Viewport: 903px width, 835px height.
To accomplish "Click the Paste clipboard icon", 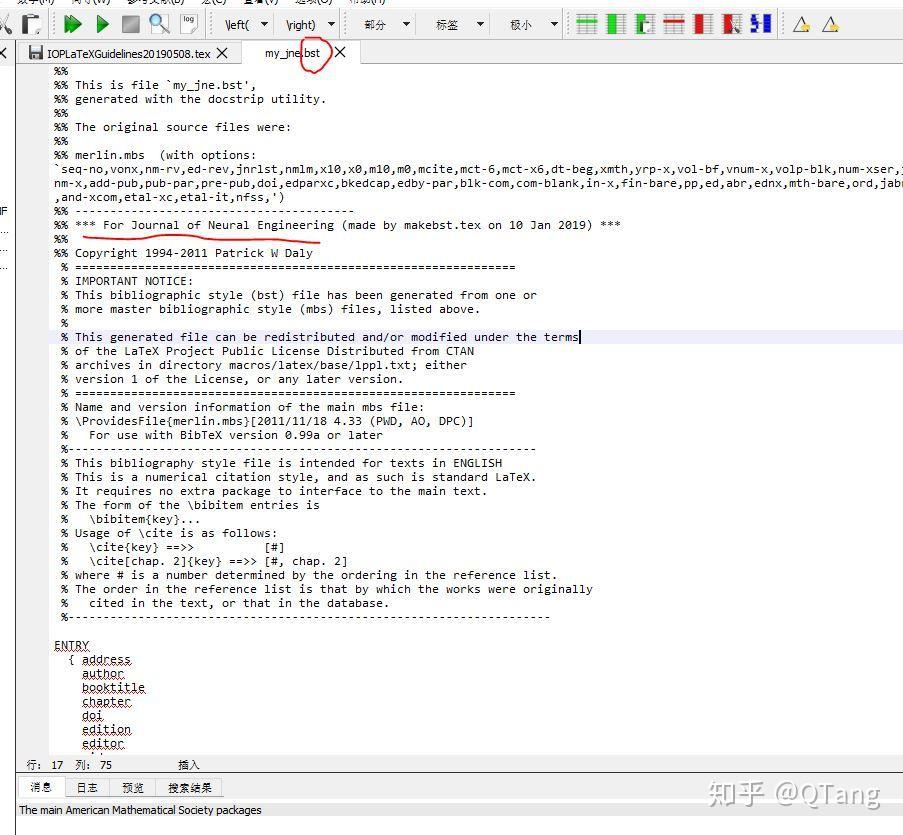I will [31, 24].
